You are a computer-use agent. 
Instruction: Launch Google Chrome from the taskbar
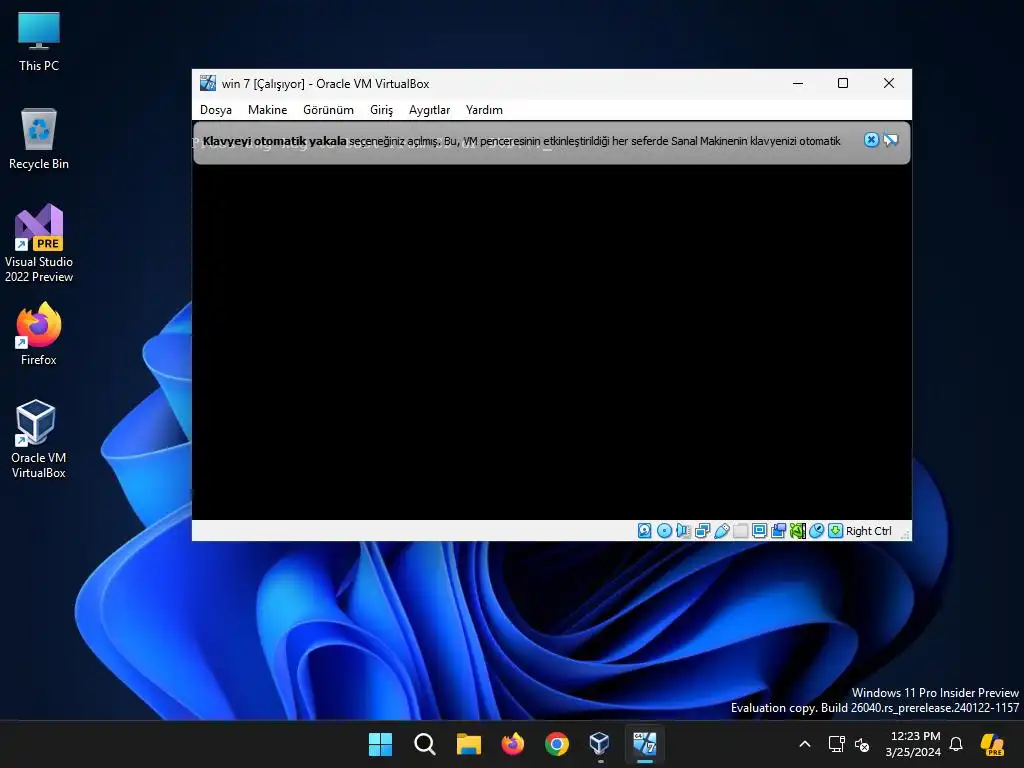[x=557, y=744]
